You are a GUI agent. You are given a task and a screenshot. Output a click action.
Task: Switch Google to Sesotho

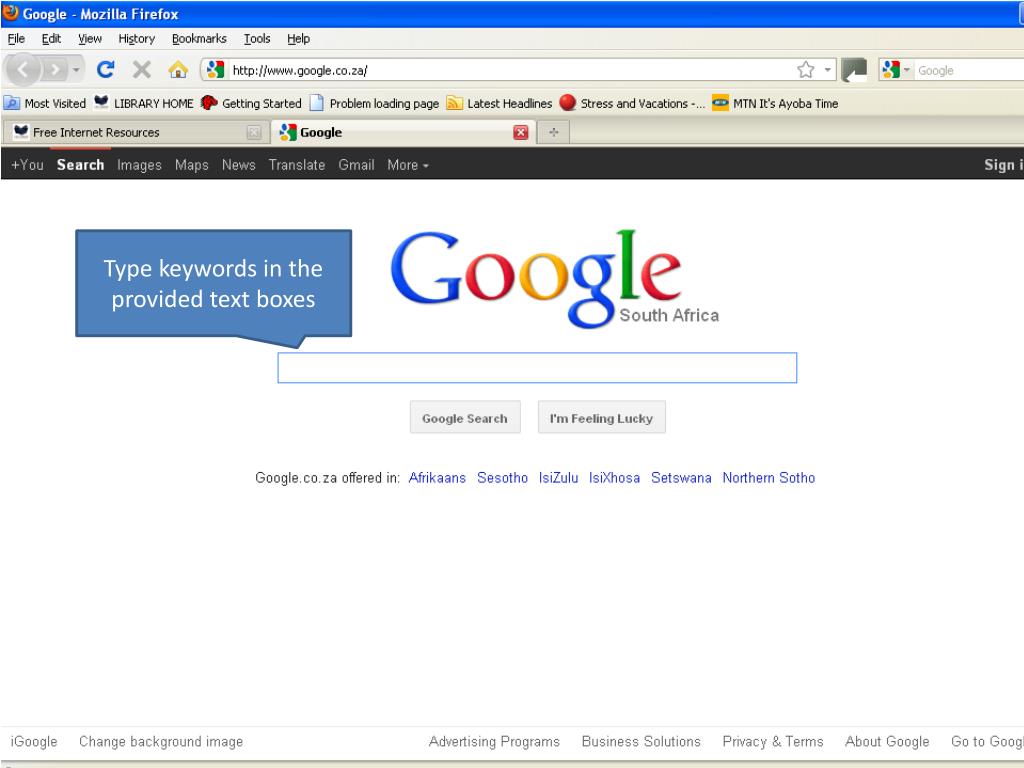502,477
